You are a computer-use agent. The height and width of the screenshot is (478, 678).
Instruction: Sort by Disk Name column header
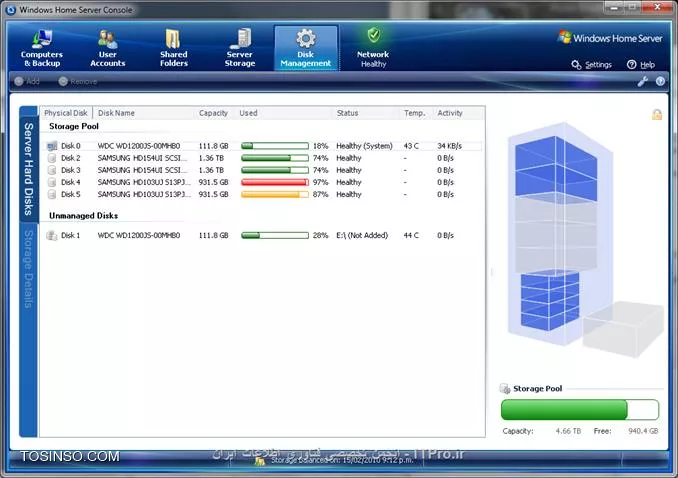tap(116, 113)
